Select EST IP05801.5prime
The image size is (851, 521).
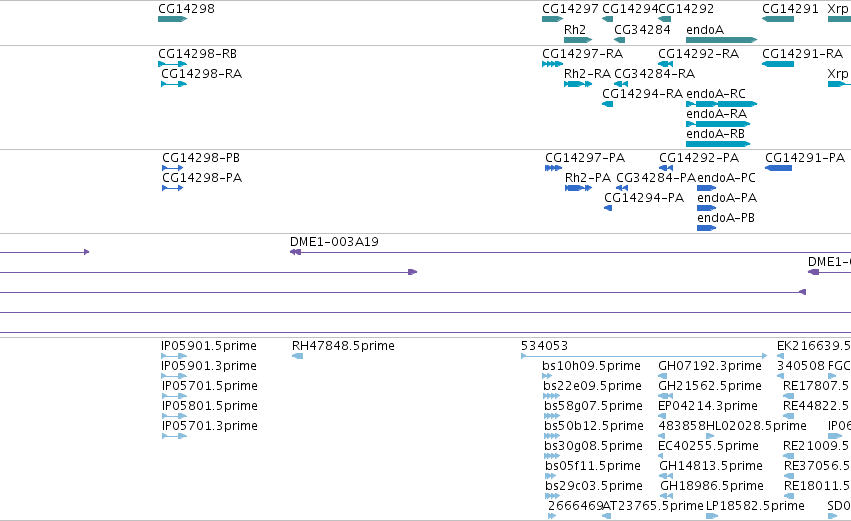(x=174, y=416)
